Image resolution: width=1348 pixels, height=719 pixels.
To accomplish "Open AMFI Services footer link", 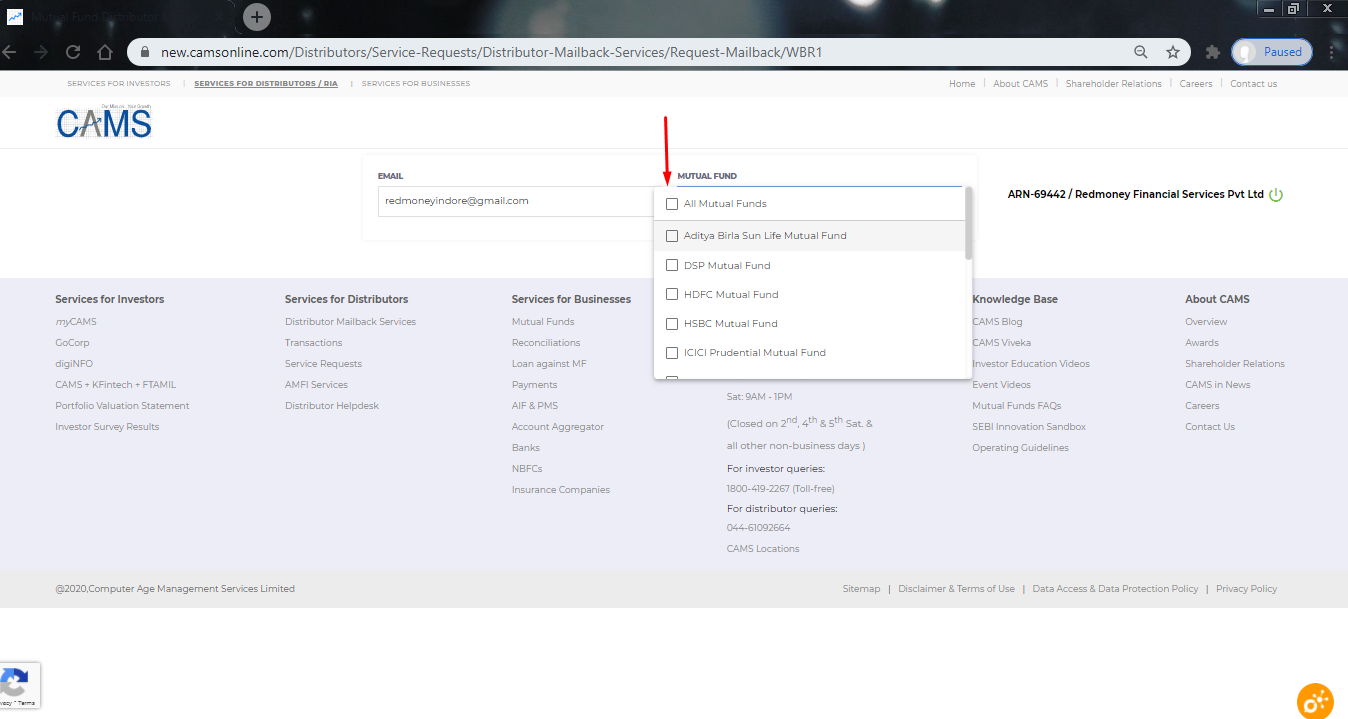I will pyautogui.click(x=316, y=385).
